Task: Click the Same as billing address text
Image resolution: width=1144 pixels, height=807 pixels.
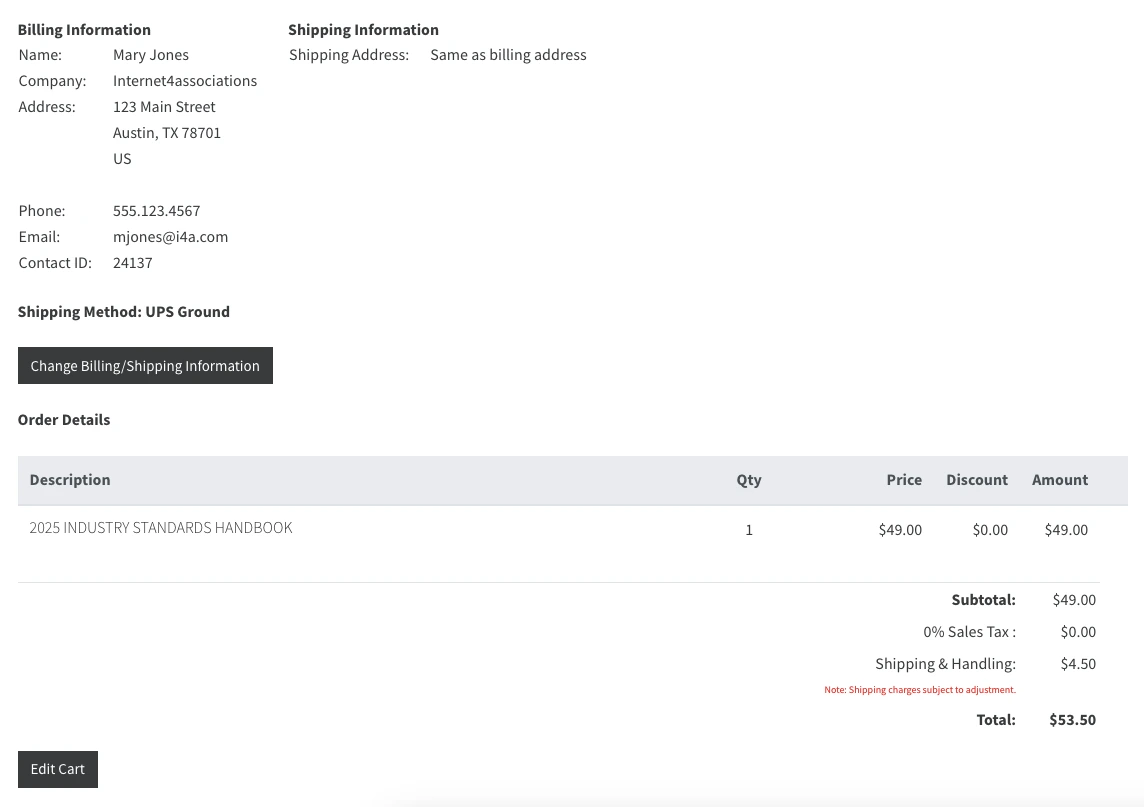Action: 508,55
